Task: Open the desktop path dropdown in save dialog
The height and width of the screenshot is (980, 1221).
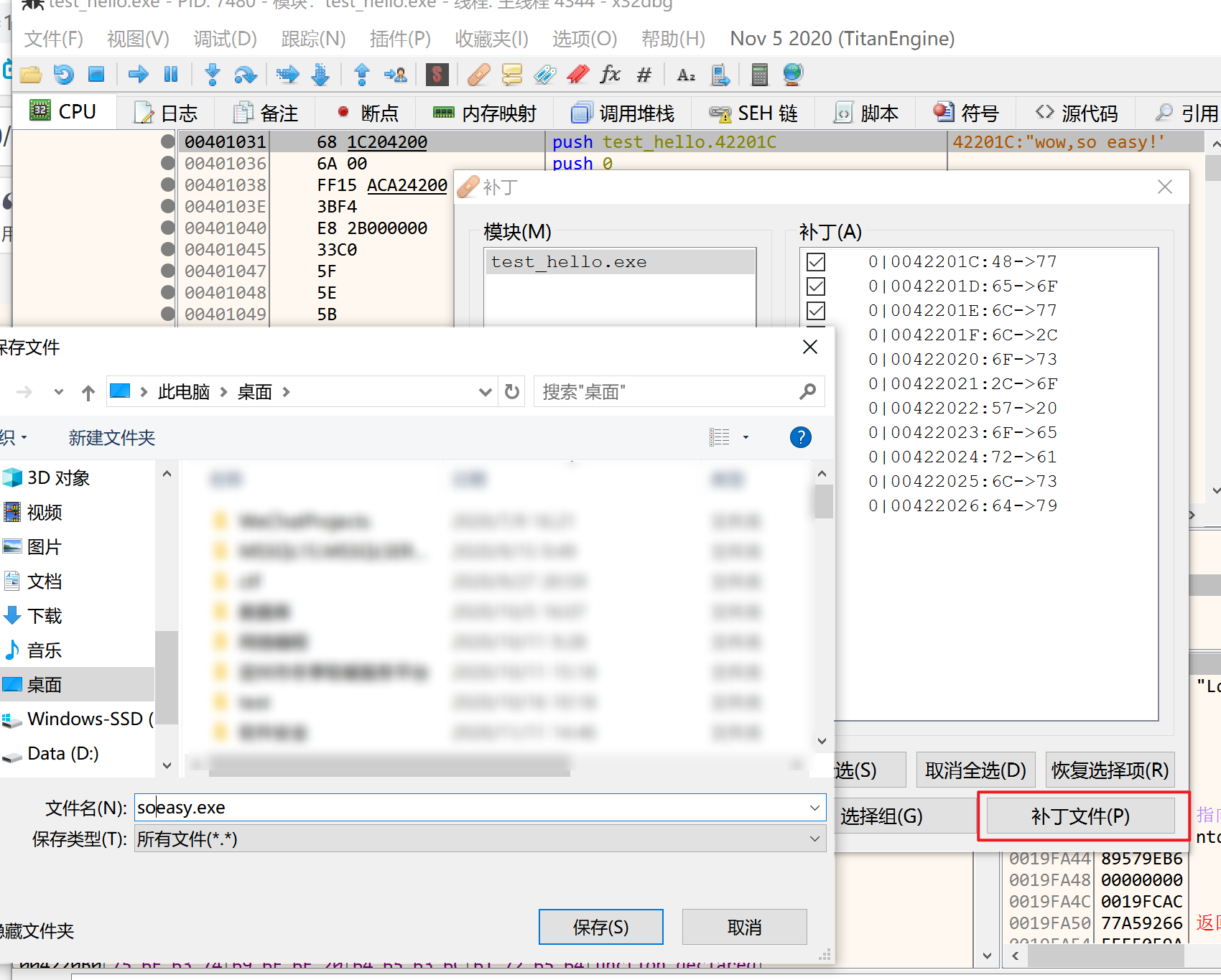Action: click(486, 391)
